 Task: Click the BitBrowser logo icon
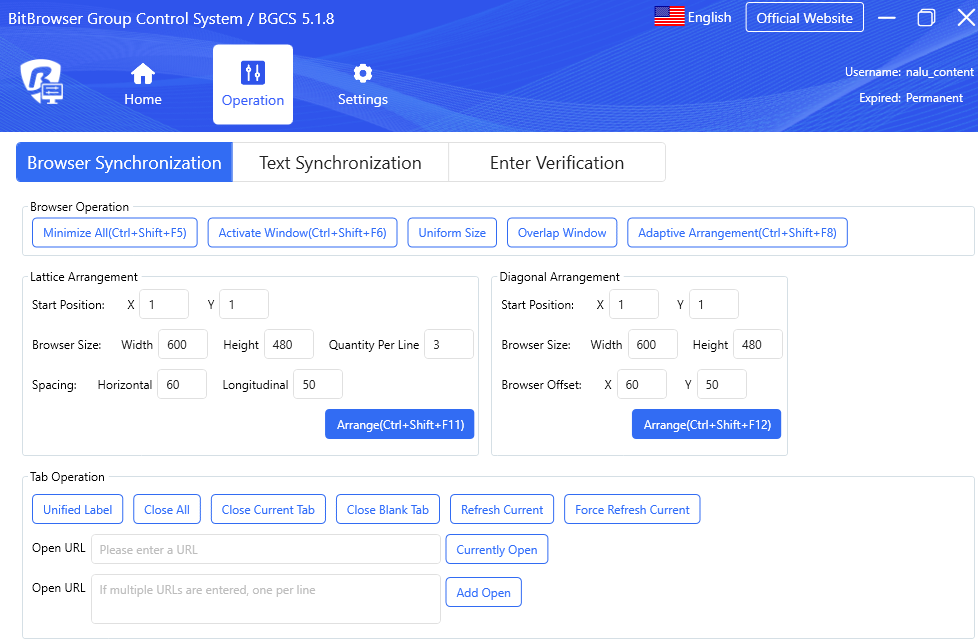tap(41, 82)
